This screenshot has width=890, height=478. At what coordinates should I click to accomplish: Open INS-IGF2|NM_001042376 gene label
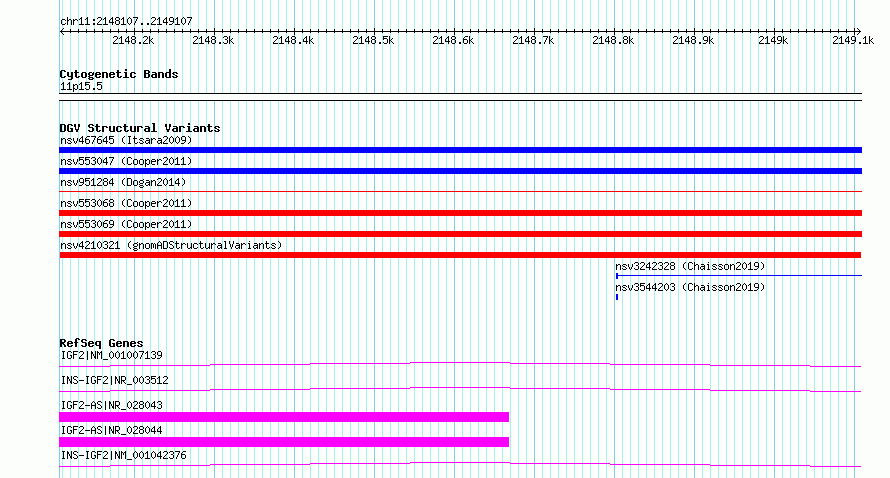pos(123,455)
